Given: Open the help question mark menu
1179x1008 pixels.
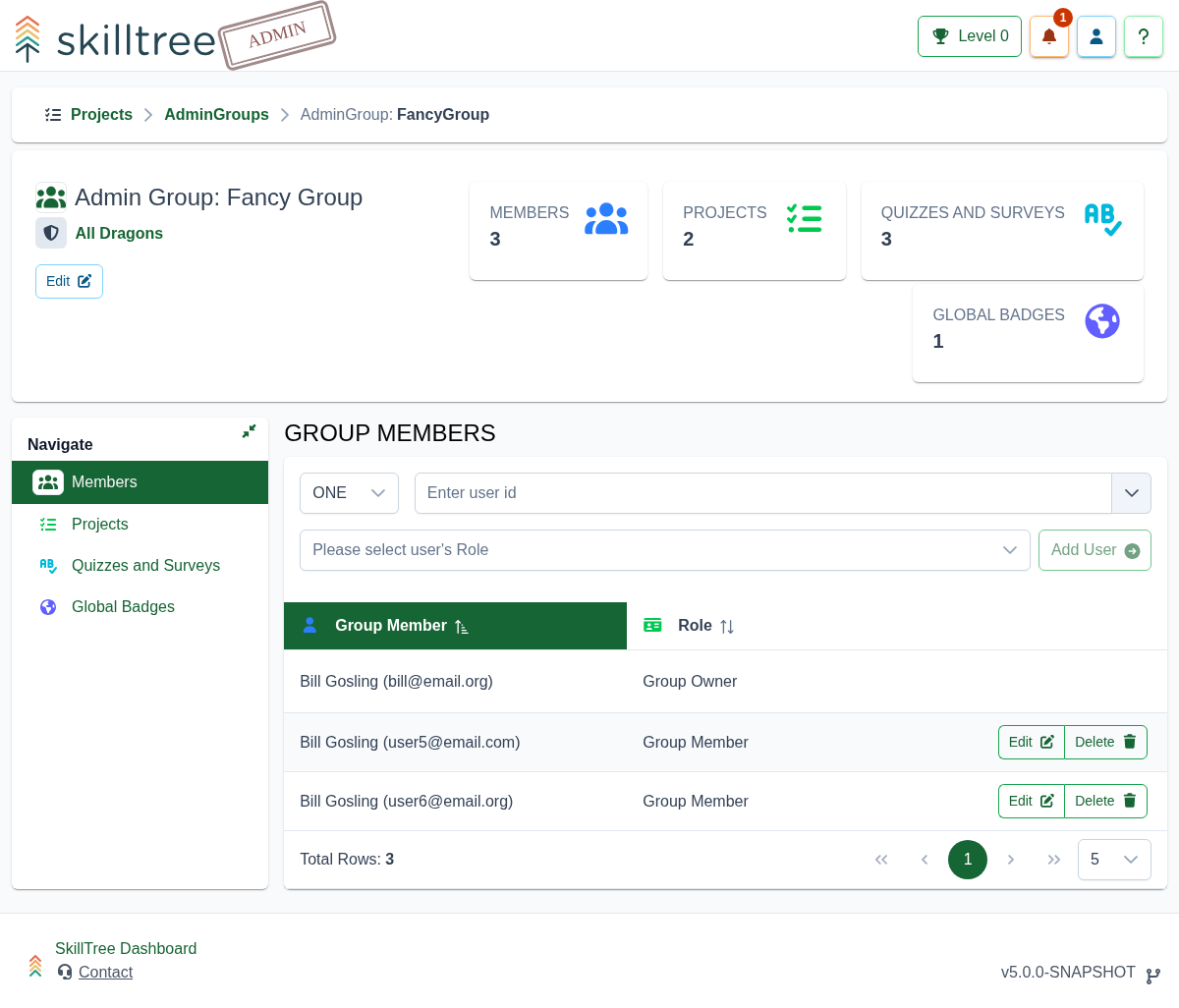Looking at the screenshot, I should click(x=1144, y=36).
